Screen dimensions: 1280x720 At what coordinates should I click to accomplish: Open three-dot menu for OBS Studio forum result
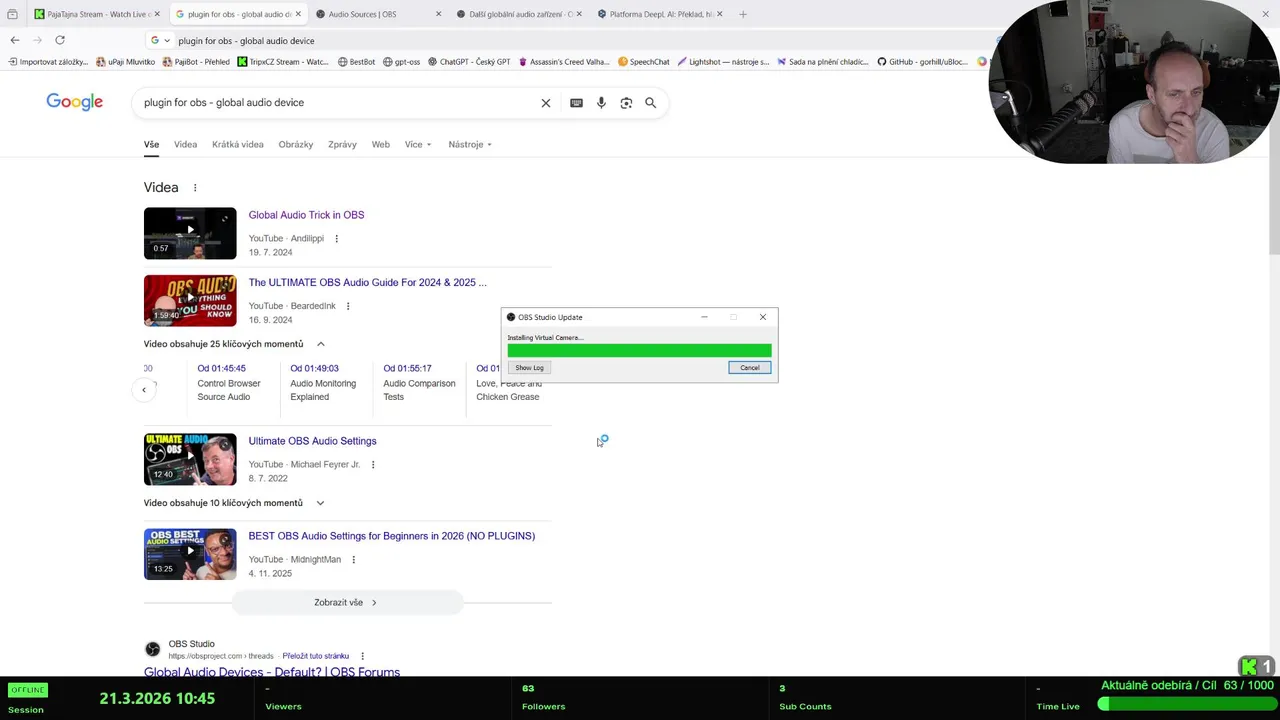click(363, 656)
